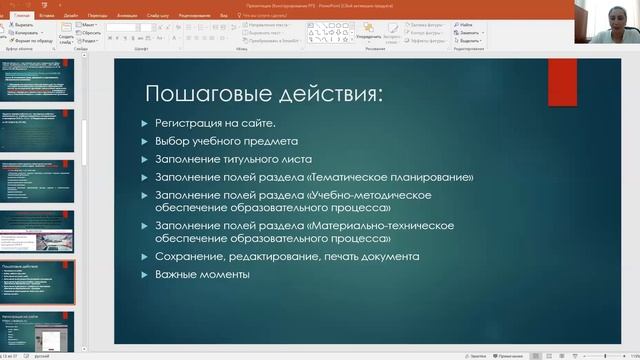Toggle italic formatting
Viewport: 640px width, 360px height.
click(x=117, y=38)
